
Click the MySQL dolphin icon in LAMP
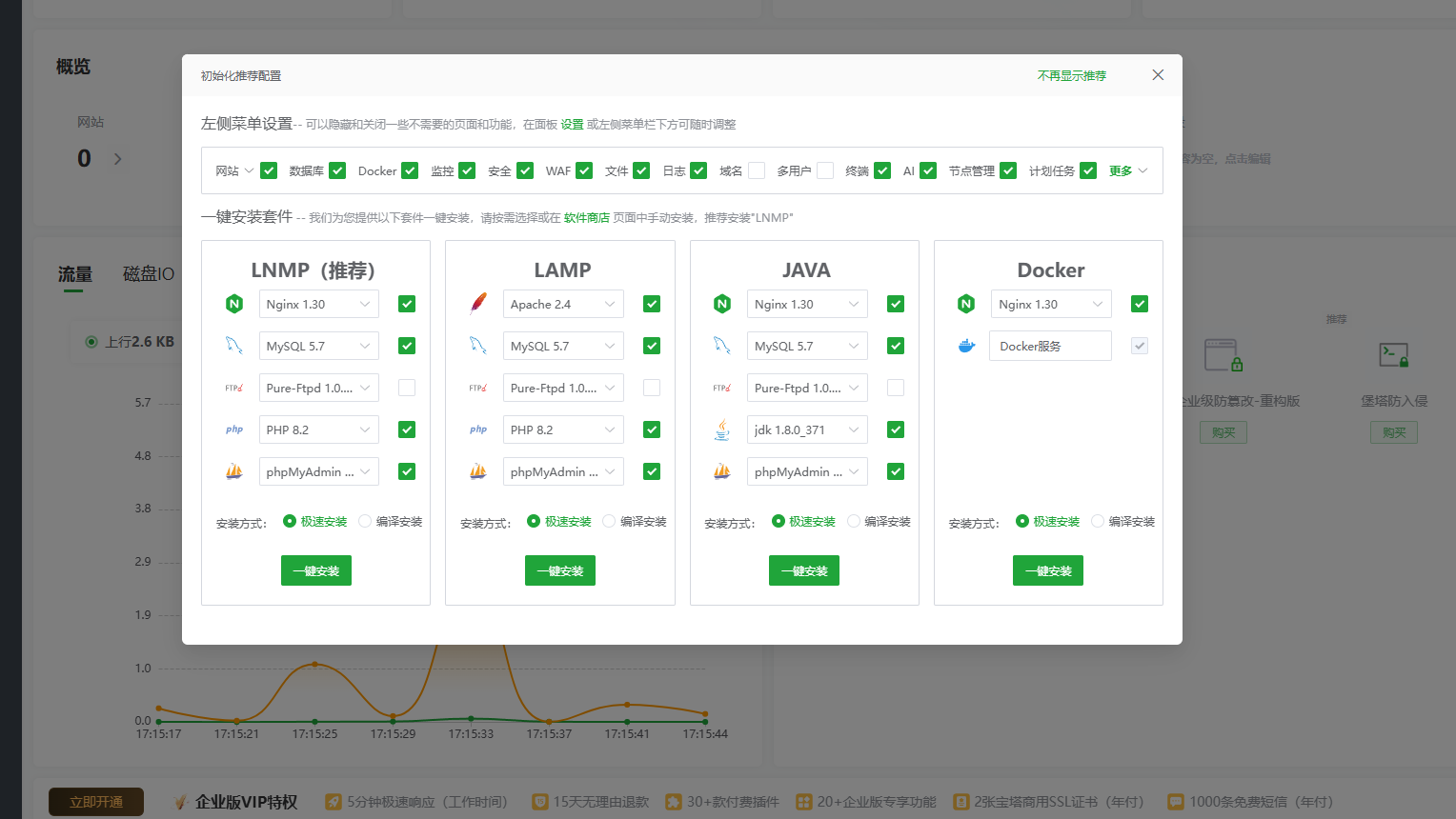478,346
